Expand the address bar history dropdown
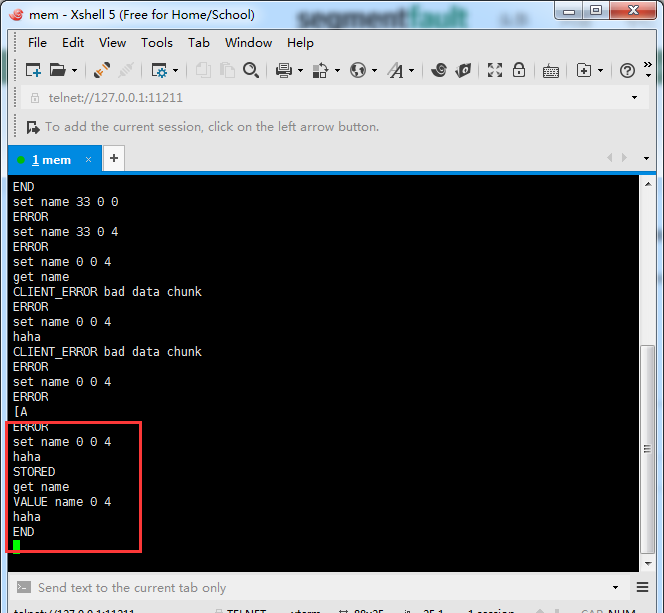The image size is (664, 613). pyautogui.click(x=634, y=98)
